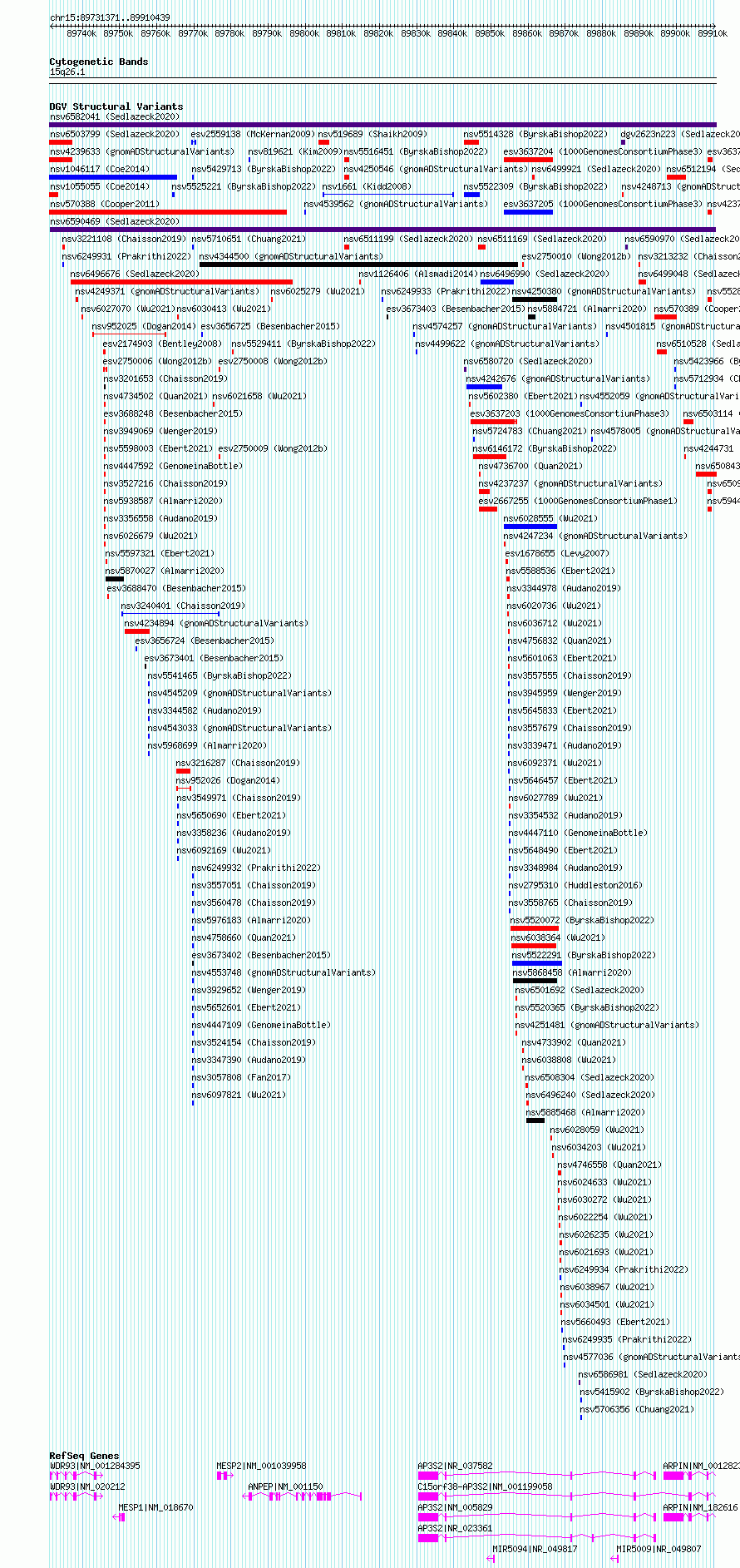Click the nsv952026 (Dogan2014) label
The width and height of the screenshot is (740, 1568).
[228, 780]
